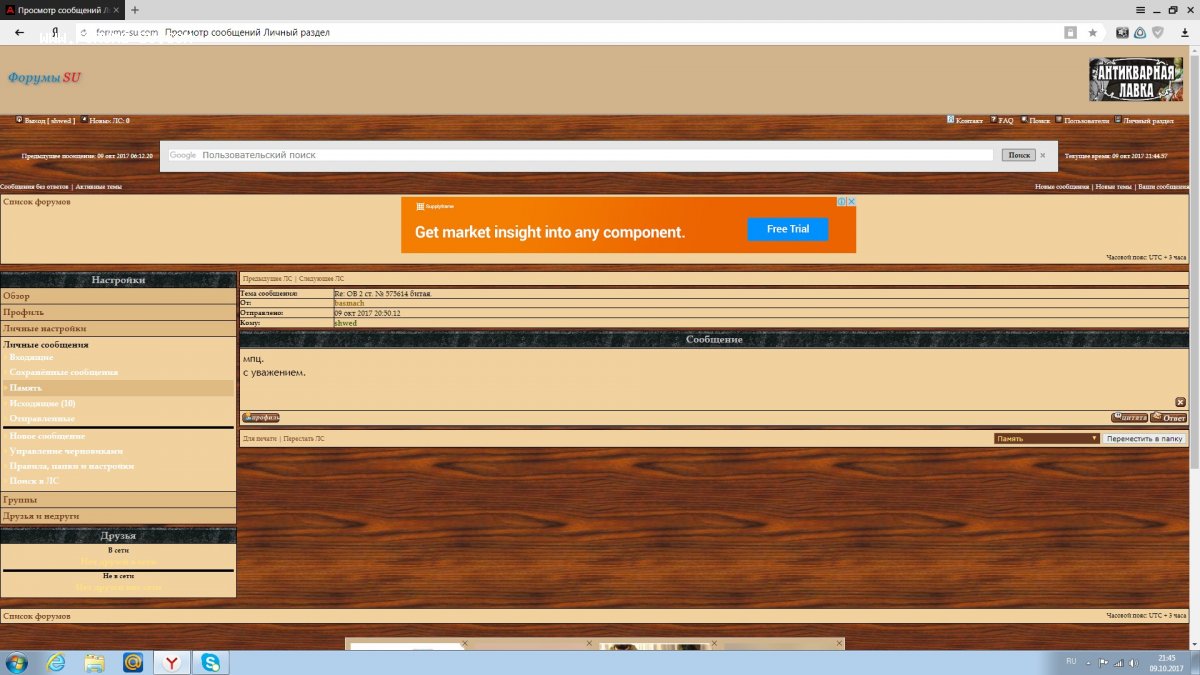Image resolution: width=1200 pixels, height=675 pixels.
Task: Click the Переместить в папку button
Action: click(1144, 438)
